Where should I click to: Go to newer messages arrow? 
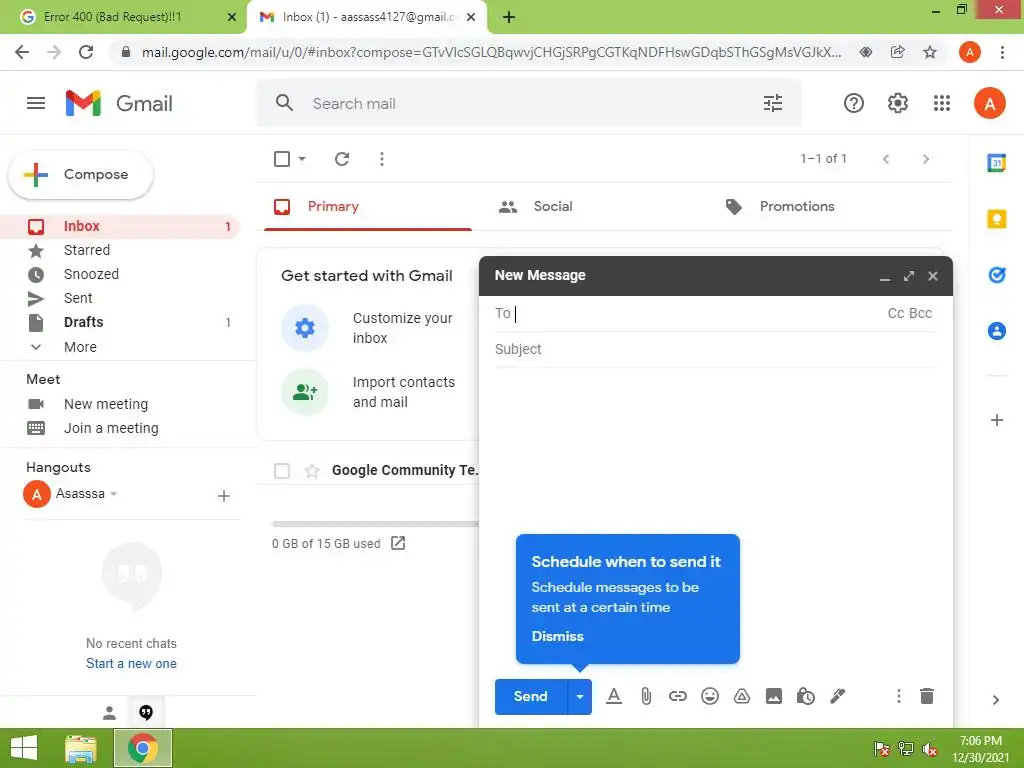tap(886, 159)
